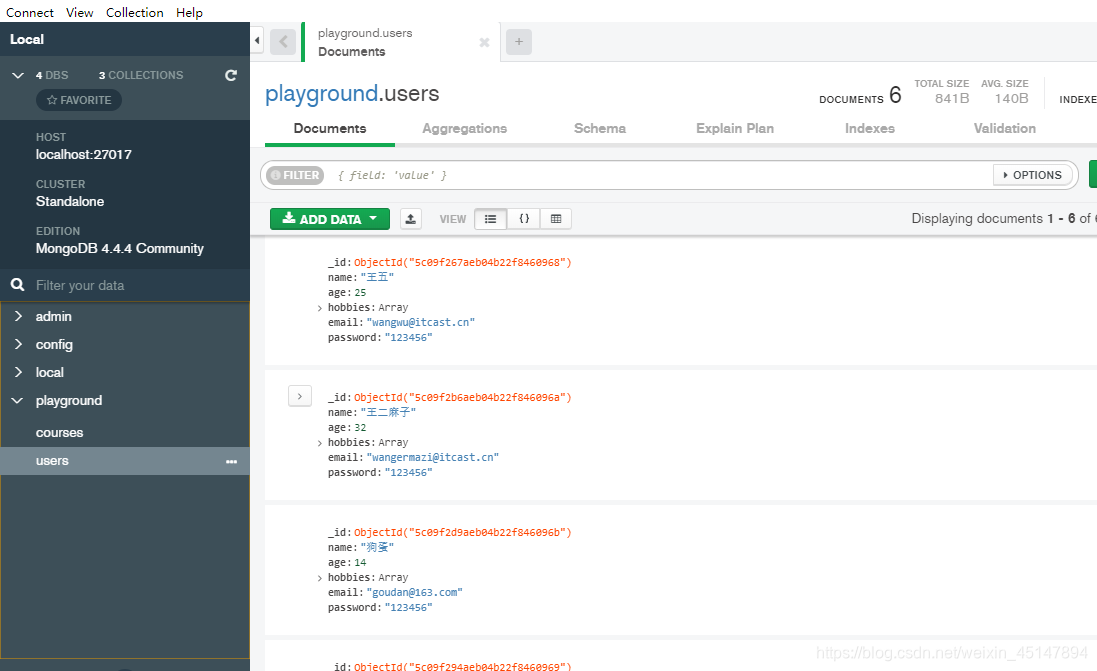Open the ADD DATA dropdown

330,219
